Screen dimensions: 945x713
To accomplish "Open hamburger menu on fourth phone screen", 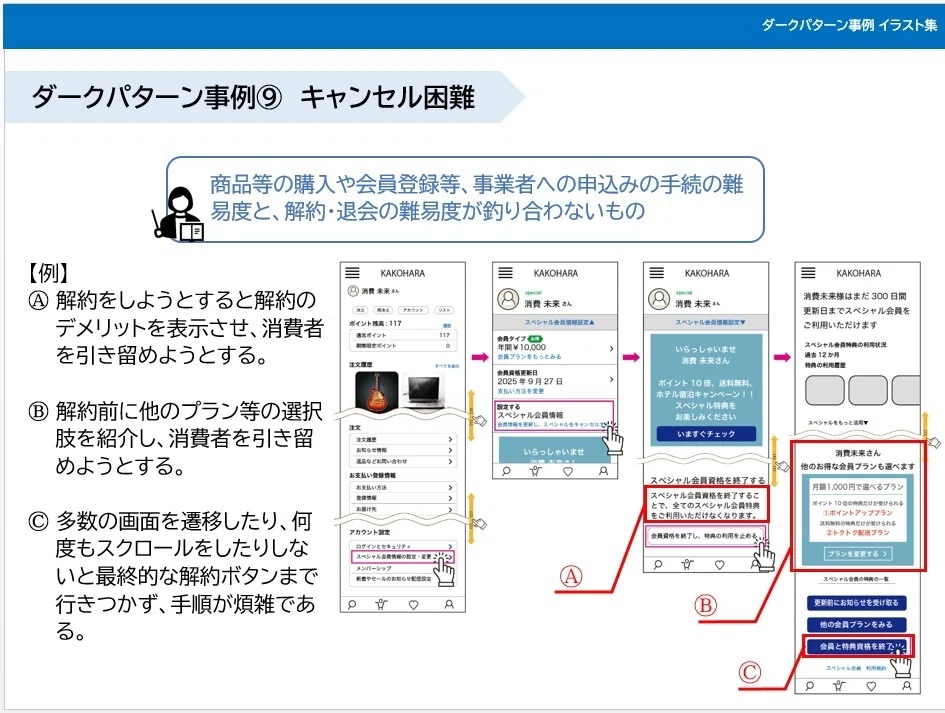I will [808, 273].
